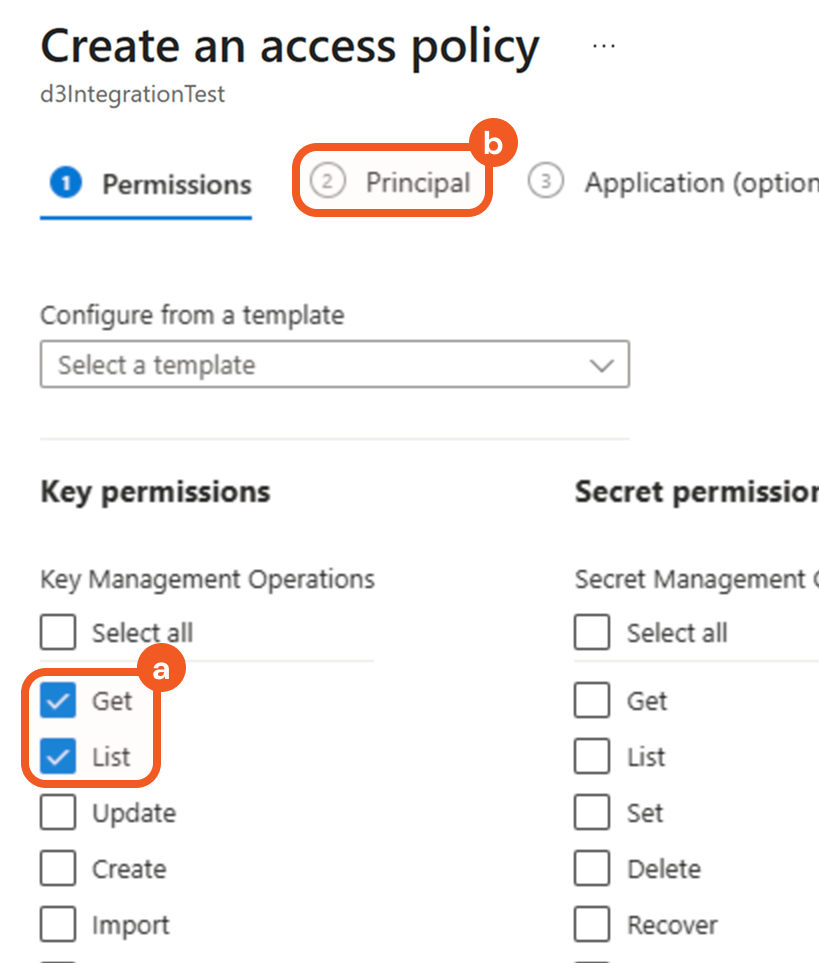
Task: Uncheck the List key permission
Action: pyautogui.click(x=58, y=757)
